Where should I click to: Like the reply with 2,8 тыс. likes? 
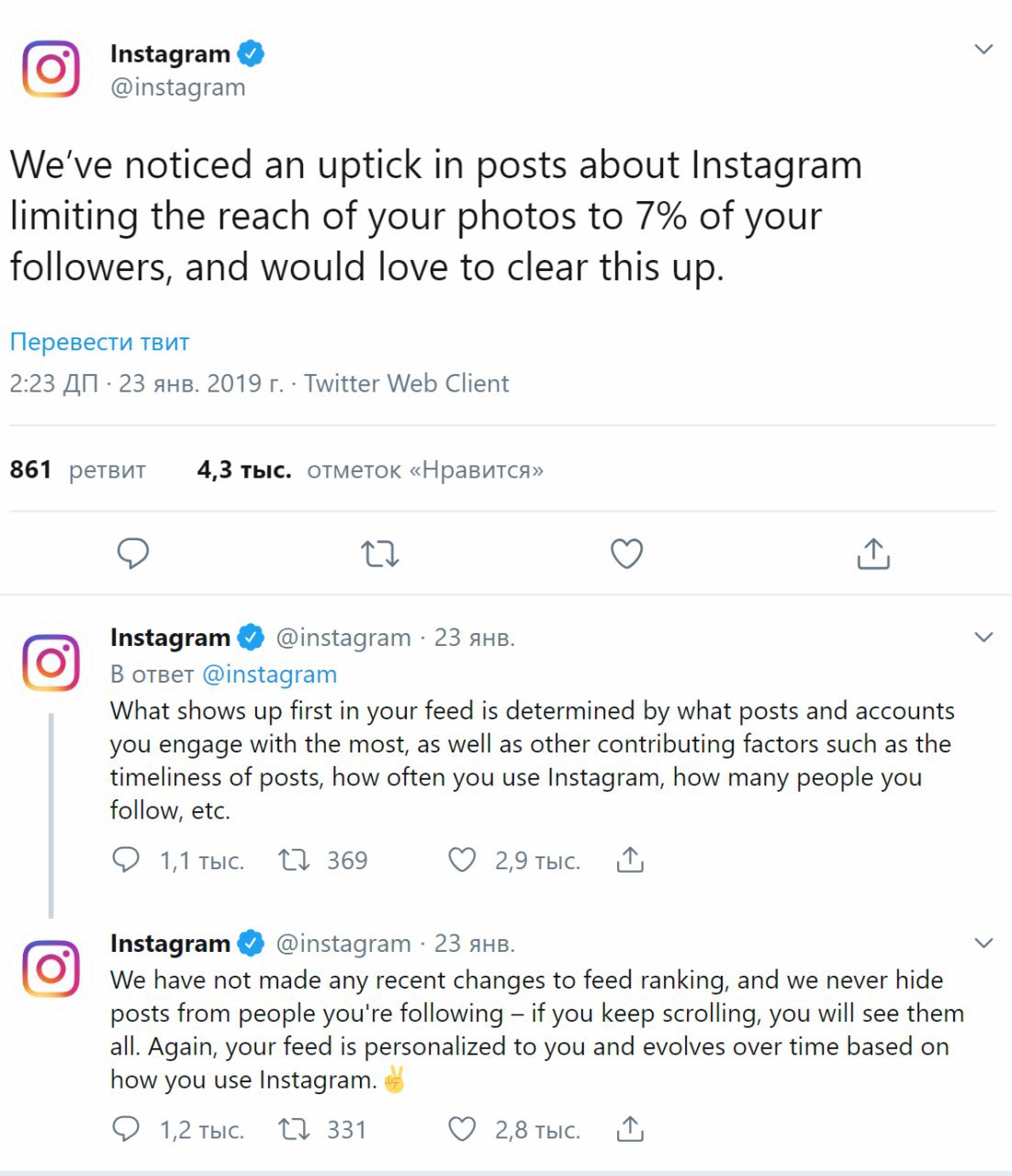pos(461,1129)
